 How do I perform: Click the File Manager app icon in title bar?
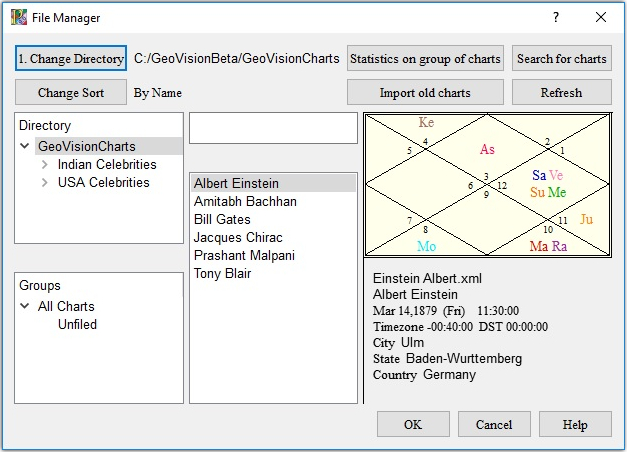pos(19,17)
